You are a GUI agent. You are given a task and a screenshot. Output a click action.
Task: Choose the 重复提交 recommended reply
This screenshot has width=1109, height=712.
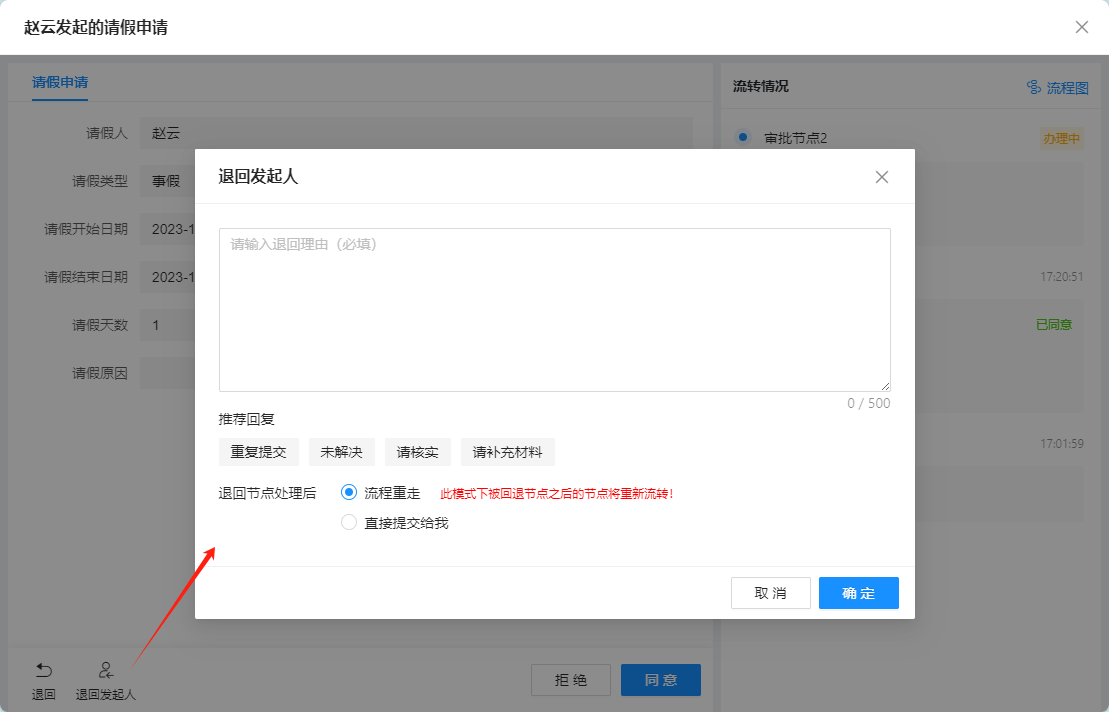258,452
